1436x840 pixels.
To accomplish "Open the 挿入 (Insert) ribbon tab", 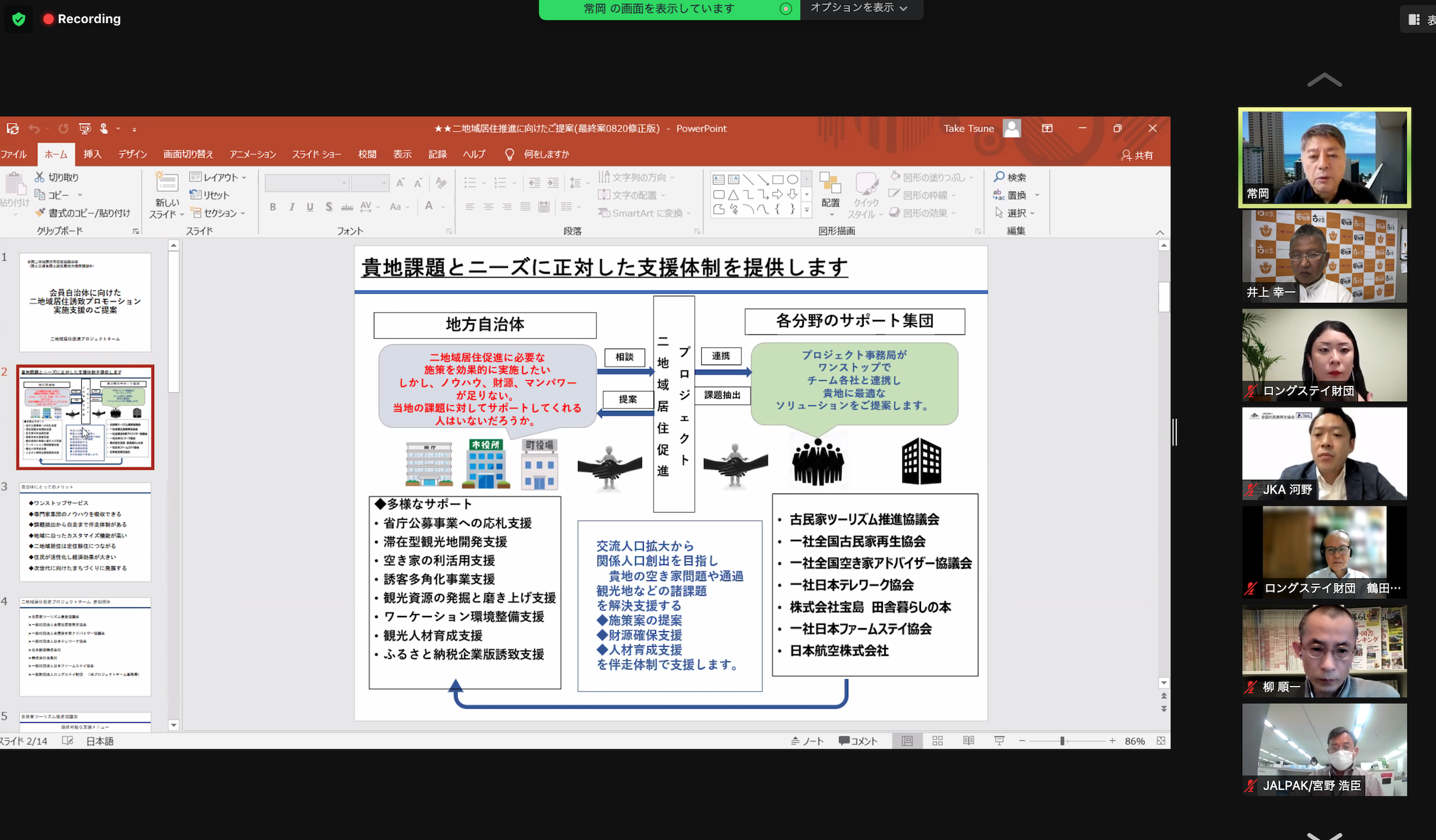I will (92, 154).
